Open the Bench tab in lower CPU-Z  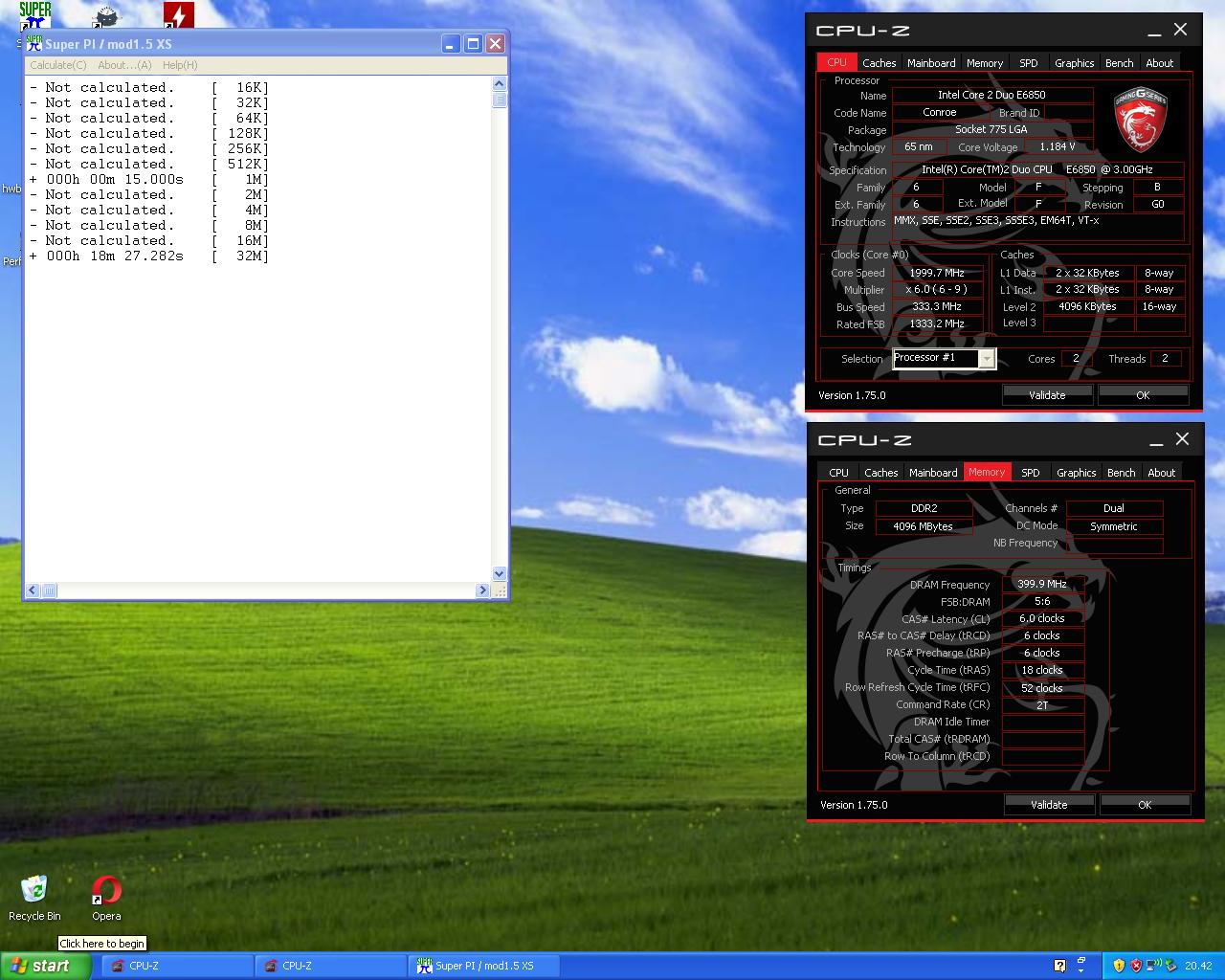pyautogui.click(x=1121, y=473)
